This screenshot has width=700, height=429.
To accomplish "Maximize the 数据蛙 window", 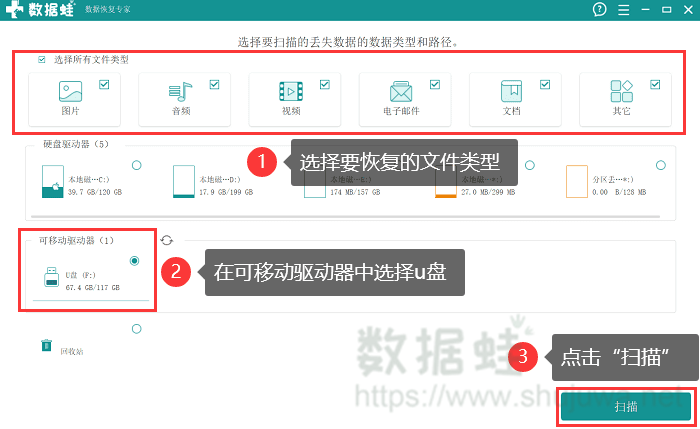I will pos(667,9).
